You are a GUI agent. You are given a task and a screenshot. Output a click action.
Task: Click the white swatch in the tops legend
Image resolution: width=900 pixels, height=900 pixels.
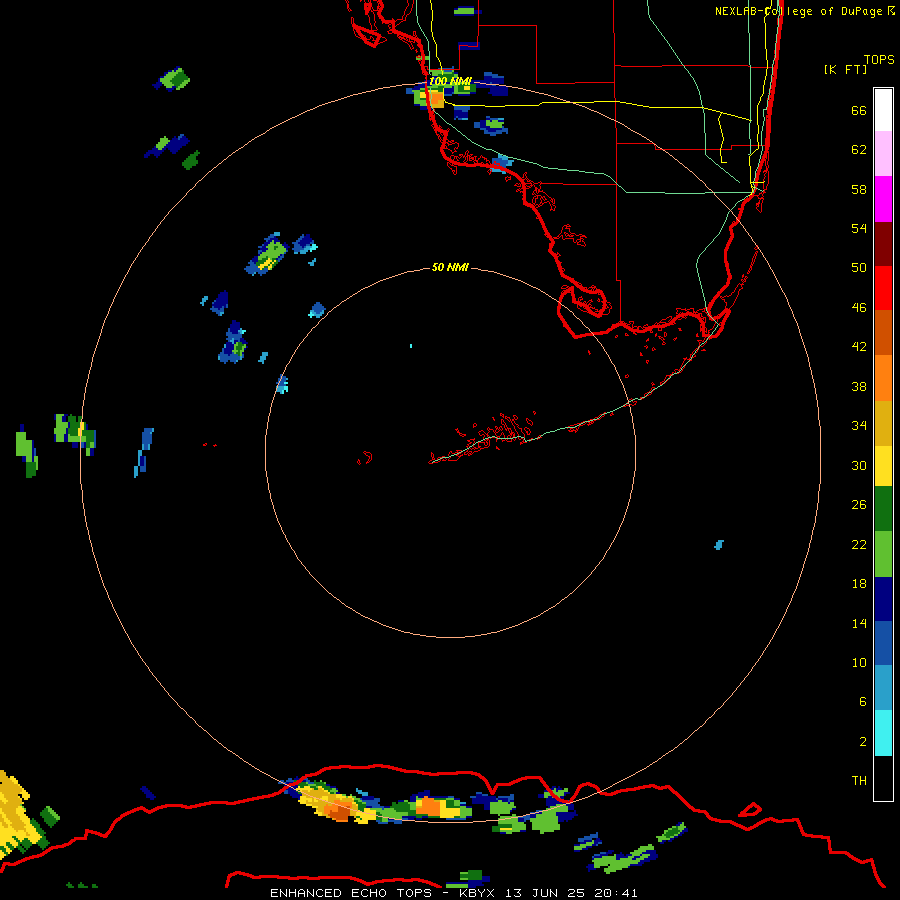point(883,110)
